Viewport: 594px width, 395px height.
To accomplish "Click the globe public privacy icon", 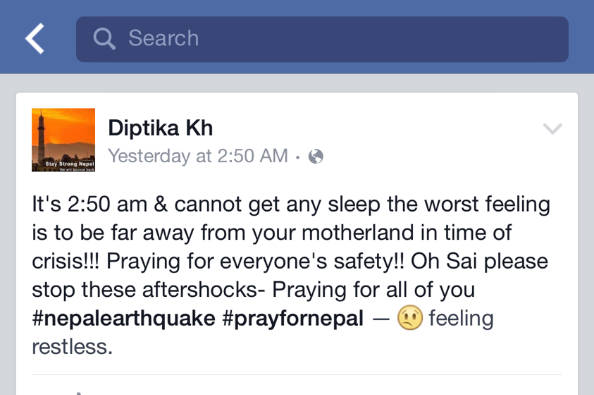I will [x=316, y=156].
